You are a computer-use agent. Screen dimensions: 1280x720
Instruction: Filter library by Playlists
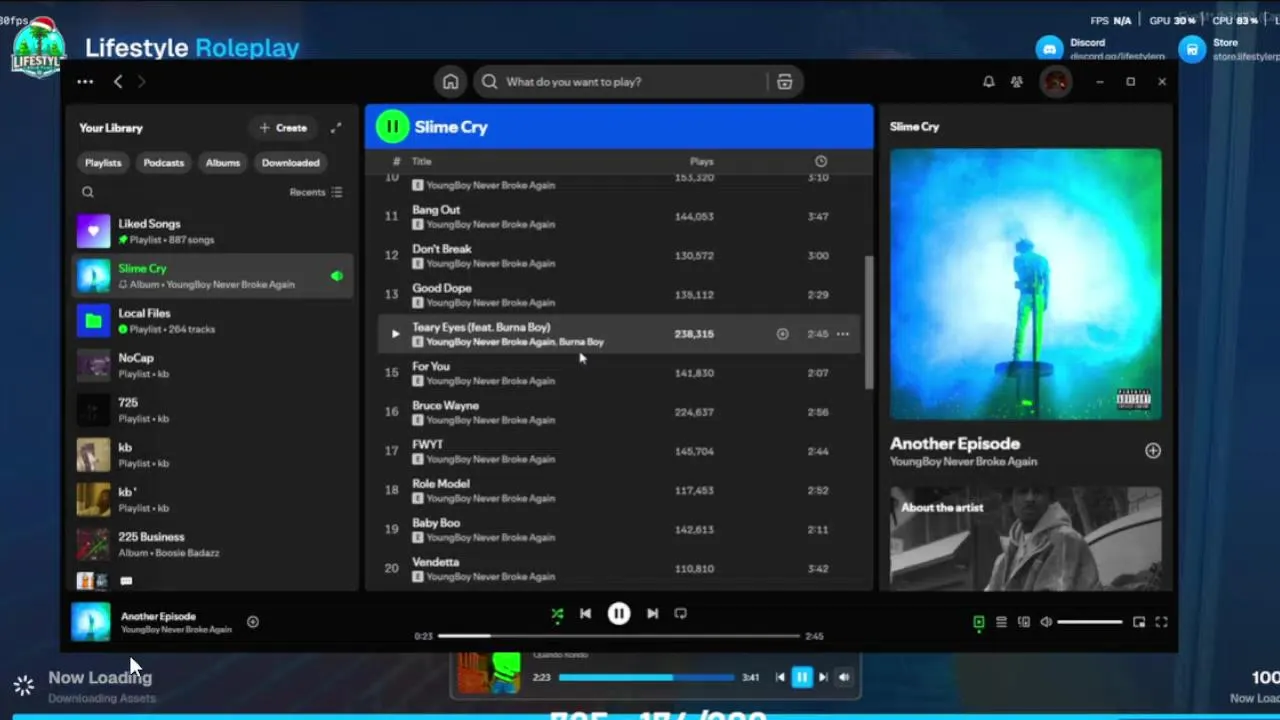(x=103, y=163)
